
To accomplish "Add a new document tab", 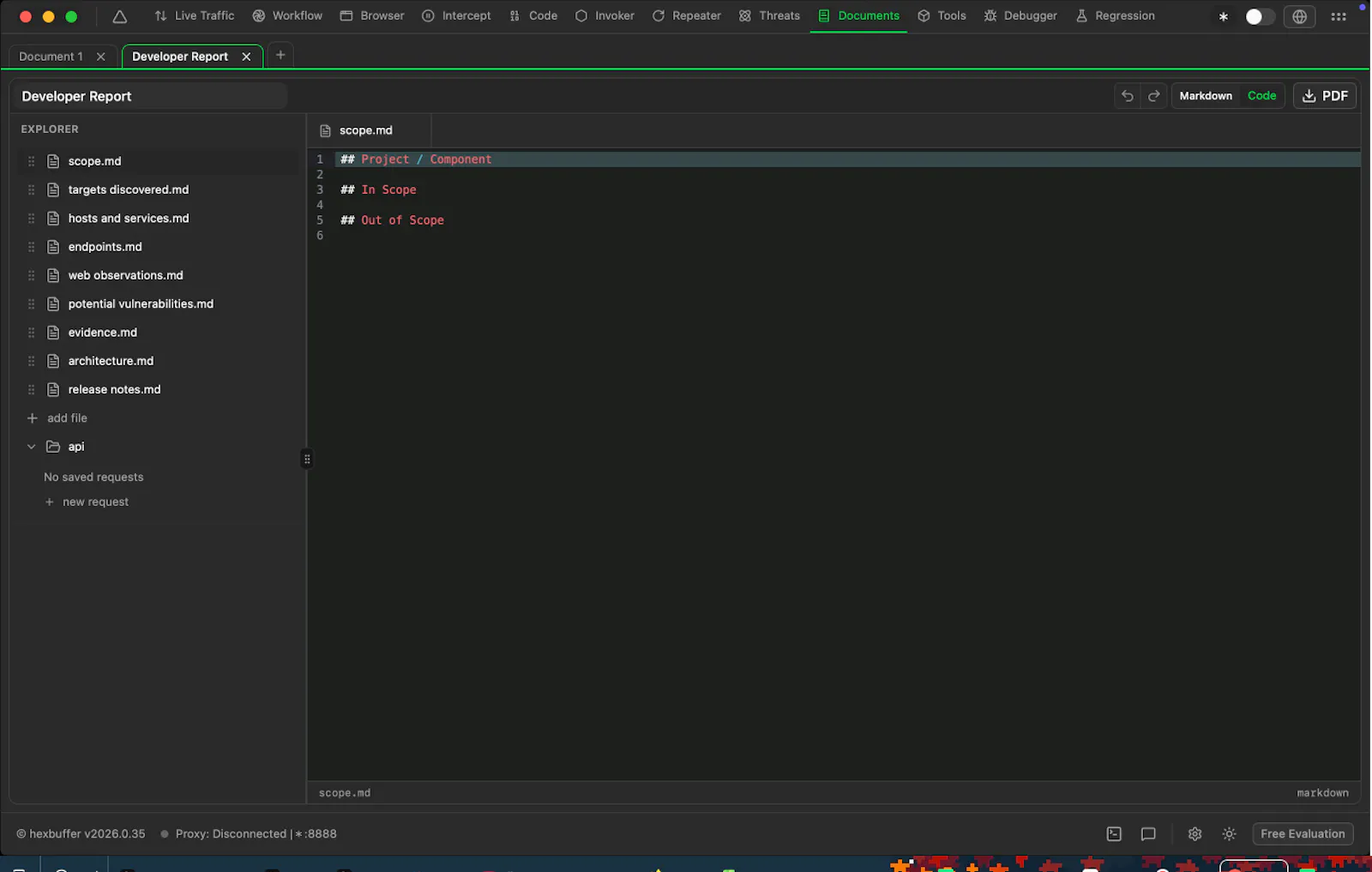I will 280,55.
